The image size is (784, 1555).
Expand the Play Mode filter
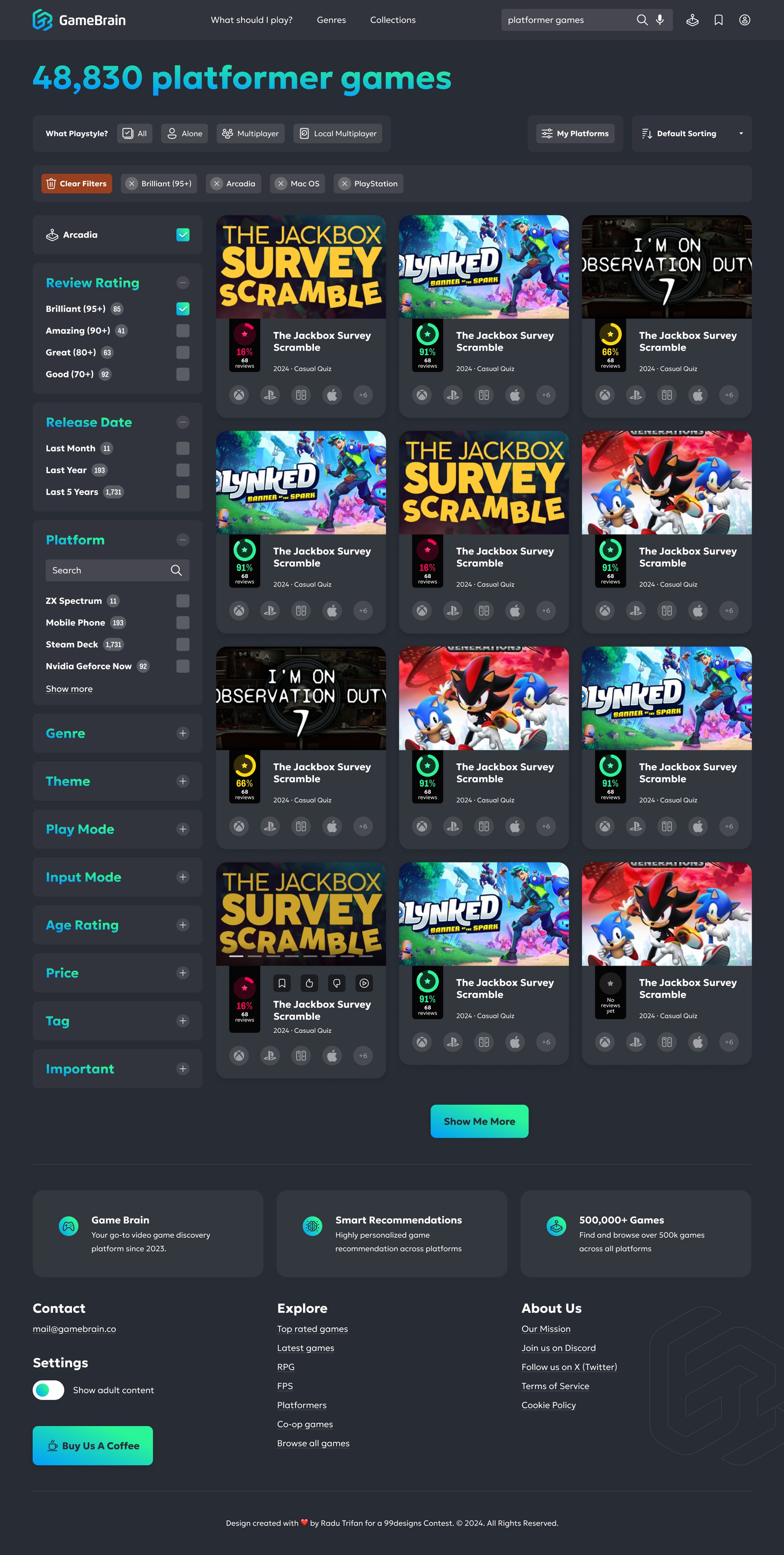183,829
